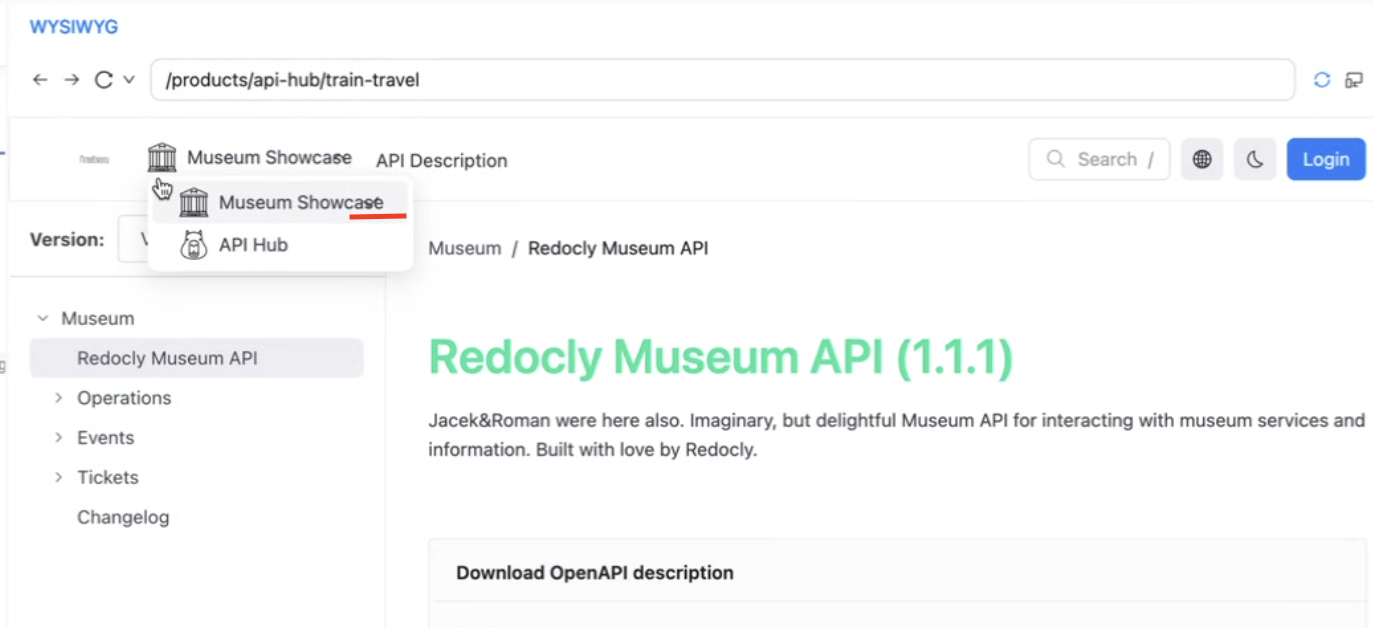Select Redocly Museum API in sidebar
This screenshot has width=1374, height=628.
coord(196,358)
